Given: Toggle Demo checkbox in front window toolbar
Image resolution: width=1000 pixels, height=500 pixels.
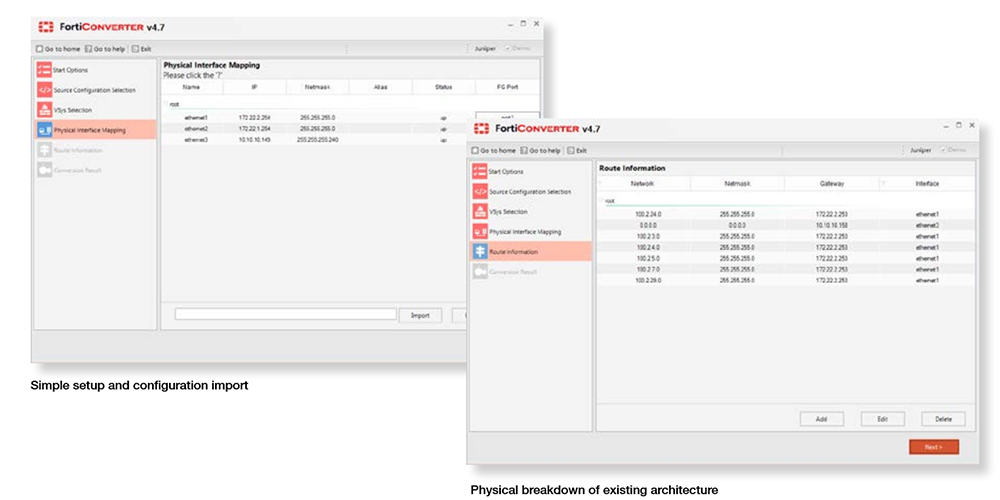Looking at the screenshot, I should pyautogui.click(x=943, y=150).
